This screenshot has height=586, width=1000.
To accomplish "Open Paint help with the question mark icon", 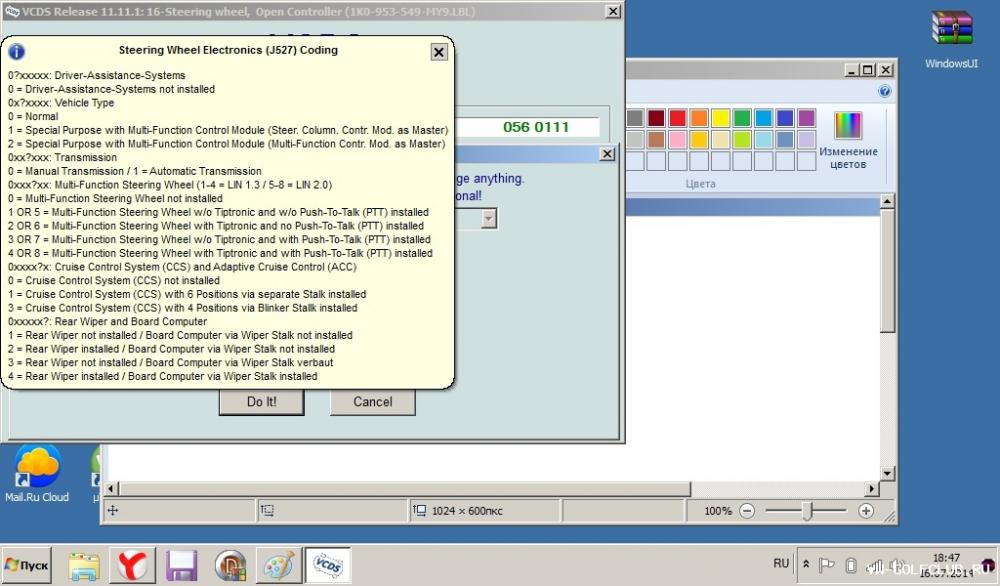I will [x=884, y=91].
